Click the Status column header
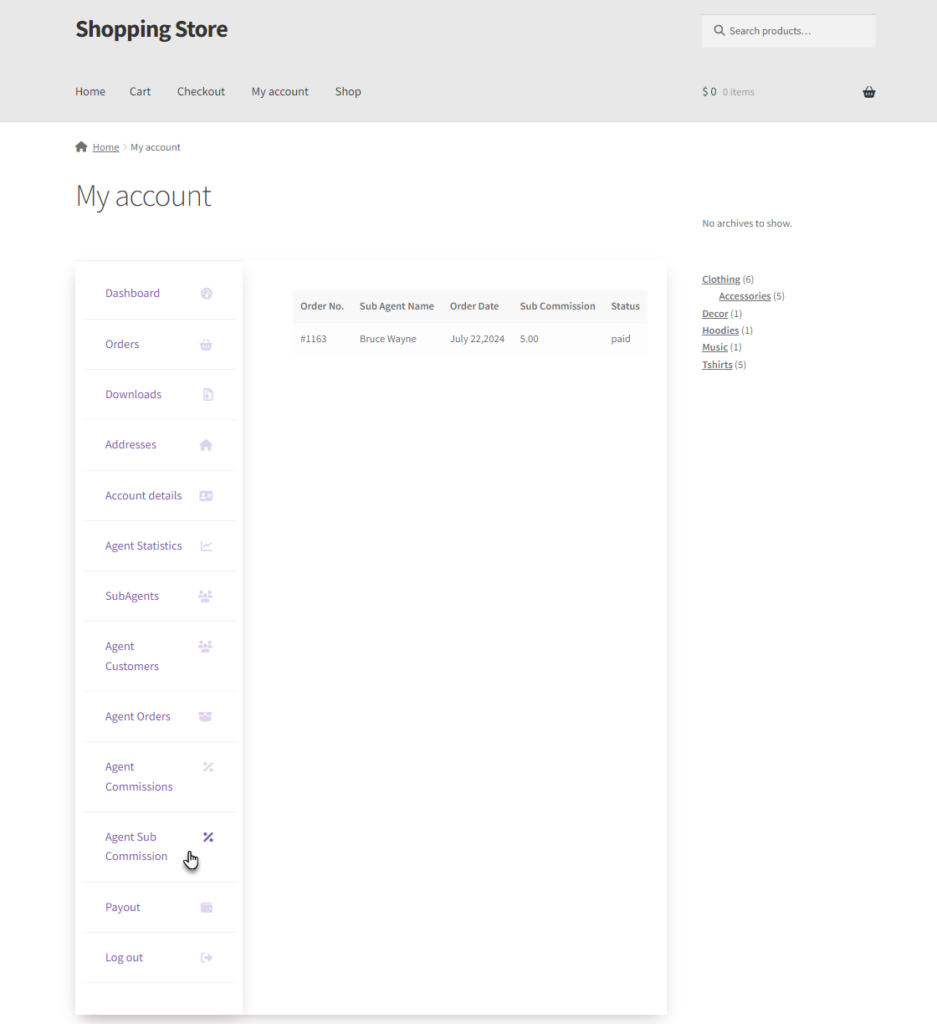This screenshot has height=1024, width=937. (625, 306)
